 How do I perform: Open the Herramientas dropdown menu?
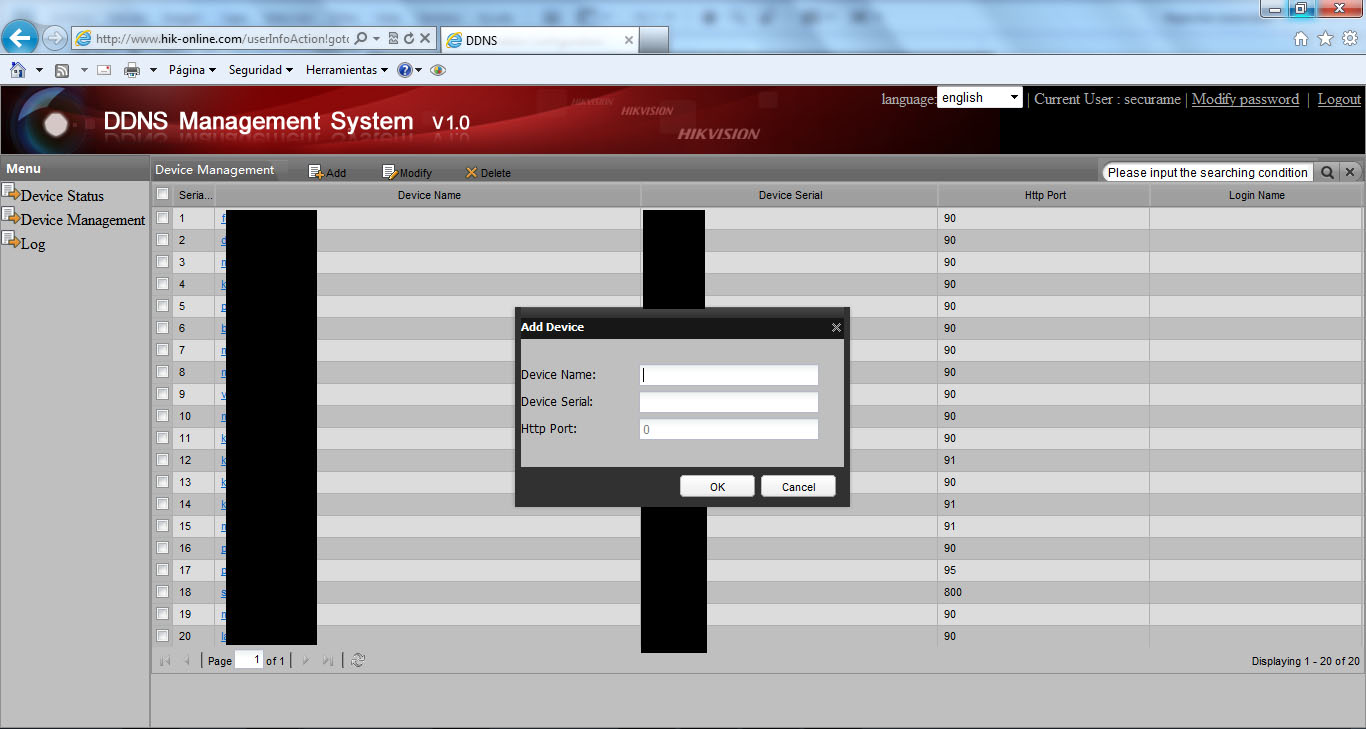coord(347,70)
